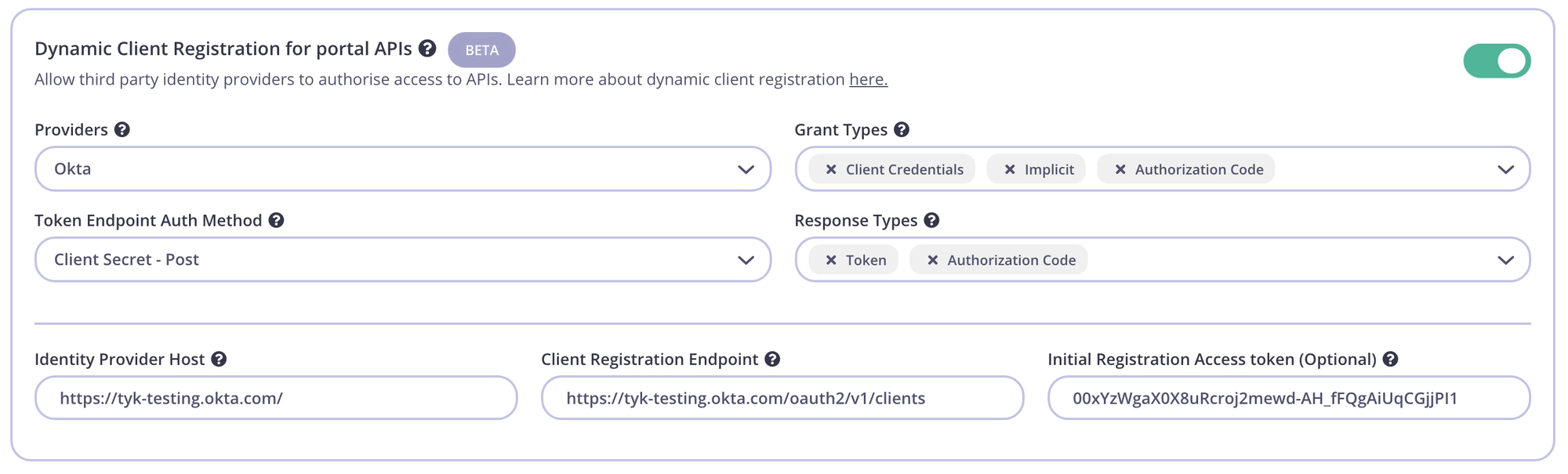Open the Response Types dropdown chevron
This screenshot has height=474, width=1568.
[1505, 260]
